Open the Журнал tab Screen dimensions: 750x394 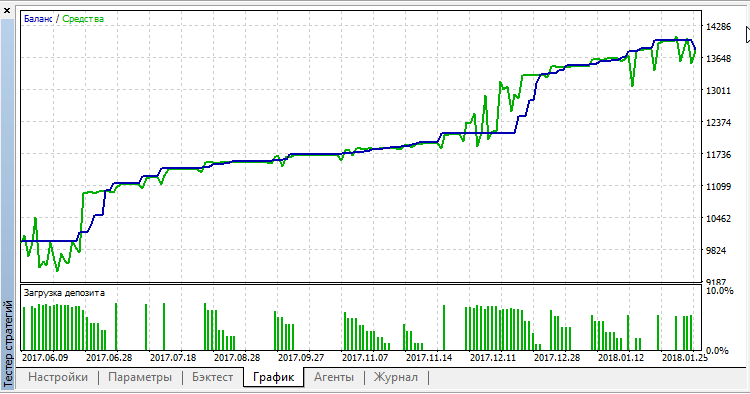click(396, 377)
